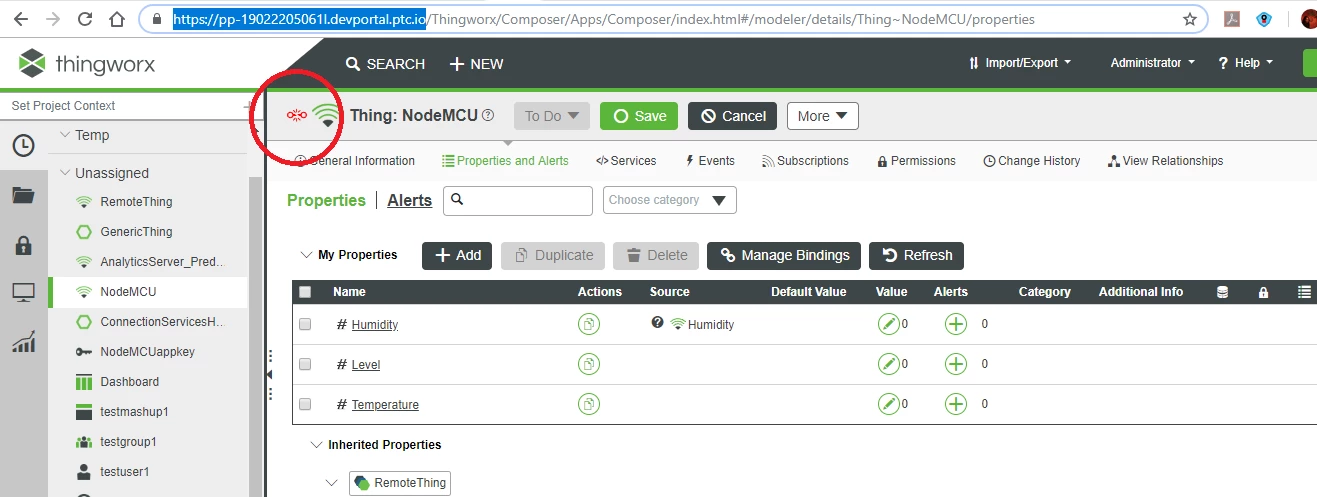This screenshot has width=1317, height=497.
Task: Switch to the Permissions tab
Action: [x=916, y=161]
